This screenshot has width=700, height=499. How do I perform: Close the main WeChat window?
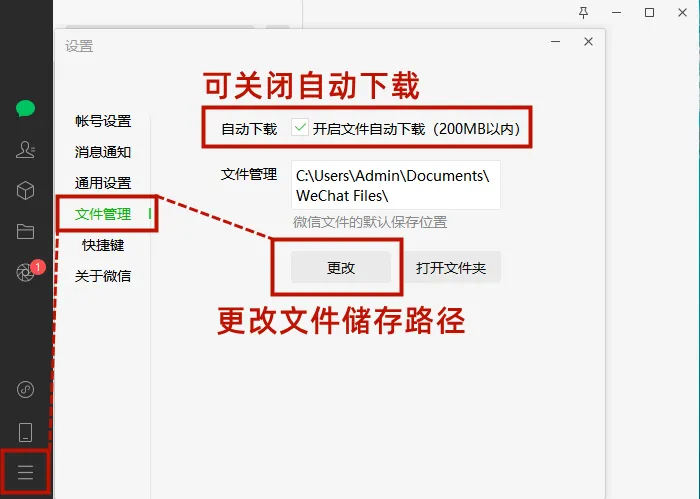[x=683, y=12]
